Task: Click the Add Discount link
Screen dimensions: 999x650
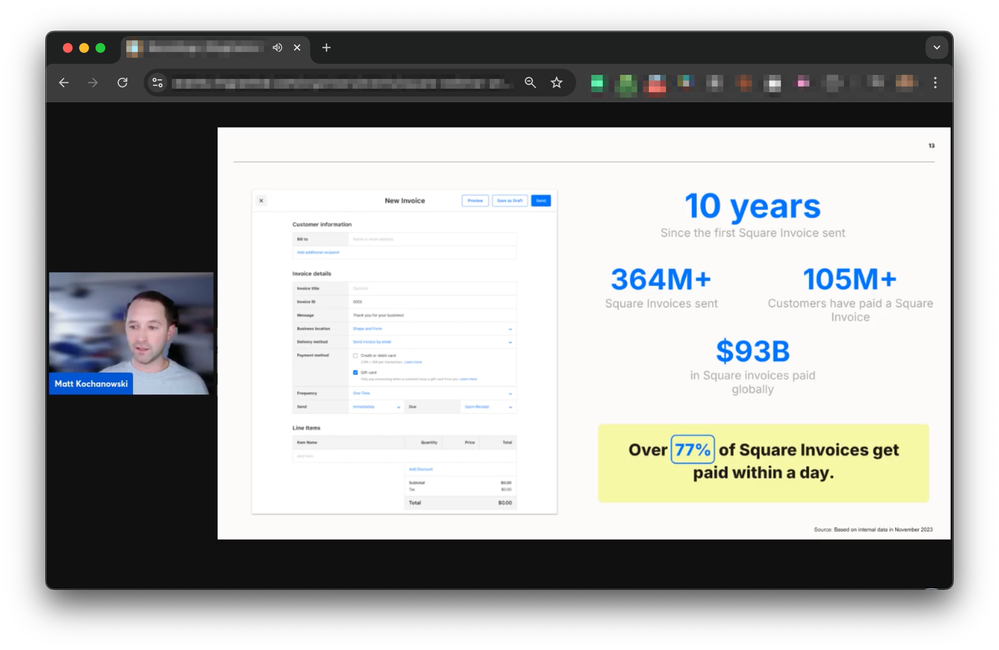Action: (x=420, y=469)
